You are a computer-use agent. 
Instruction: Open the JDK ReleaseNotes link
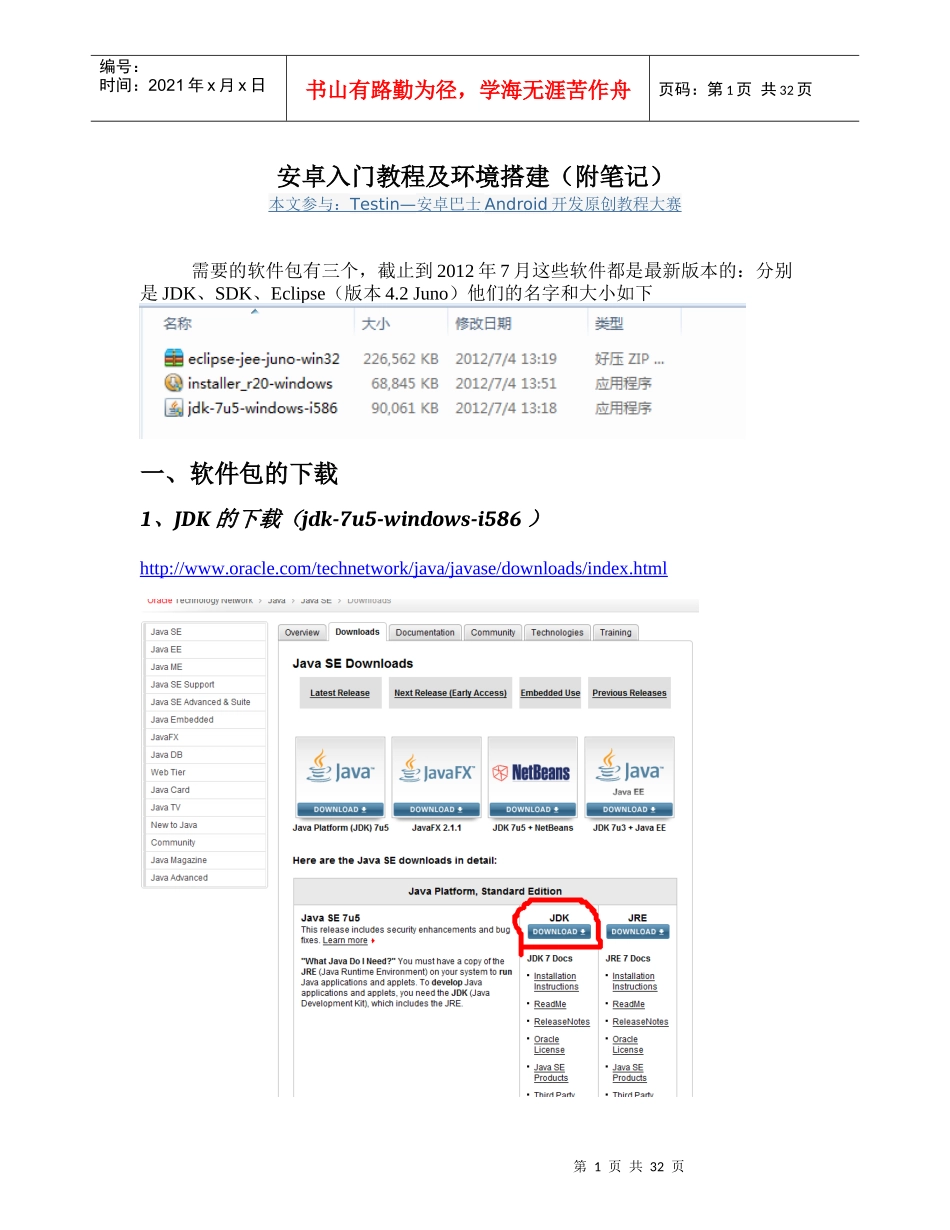562,1022
